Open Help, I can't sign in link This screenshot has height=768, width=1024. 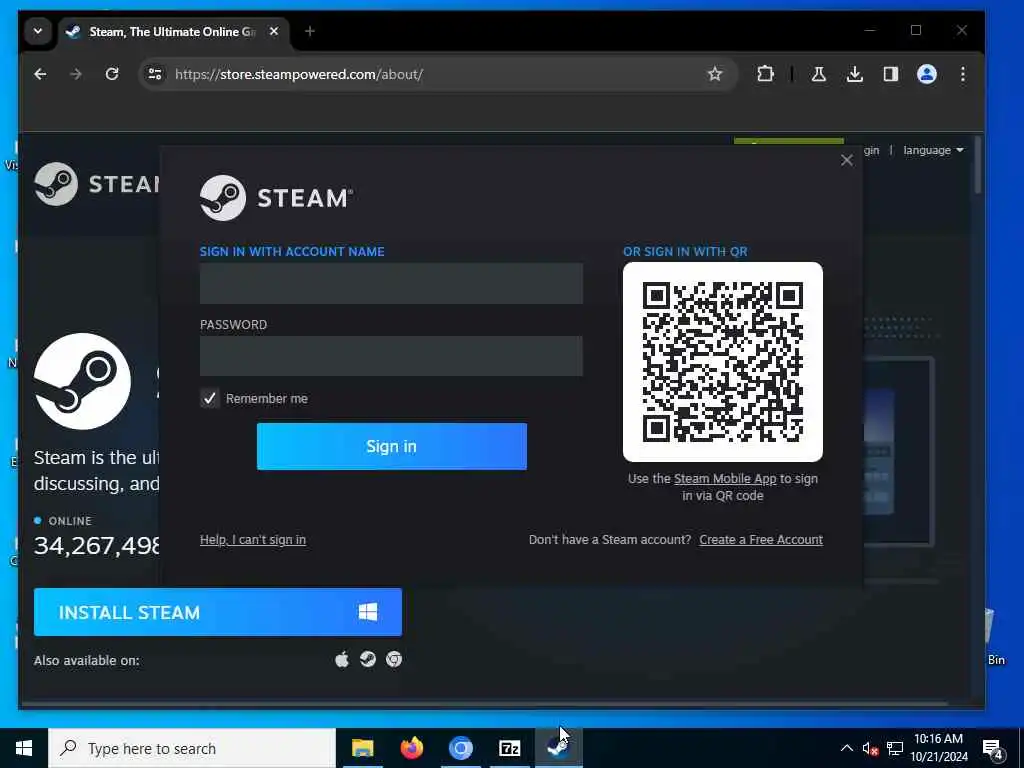pyautogui.click(x=253, y=540)
